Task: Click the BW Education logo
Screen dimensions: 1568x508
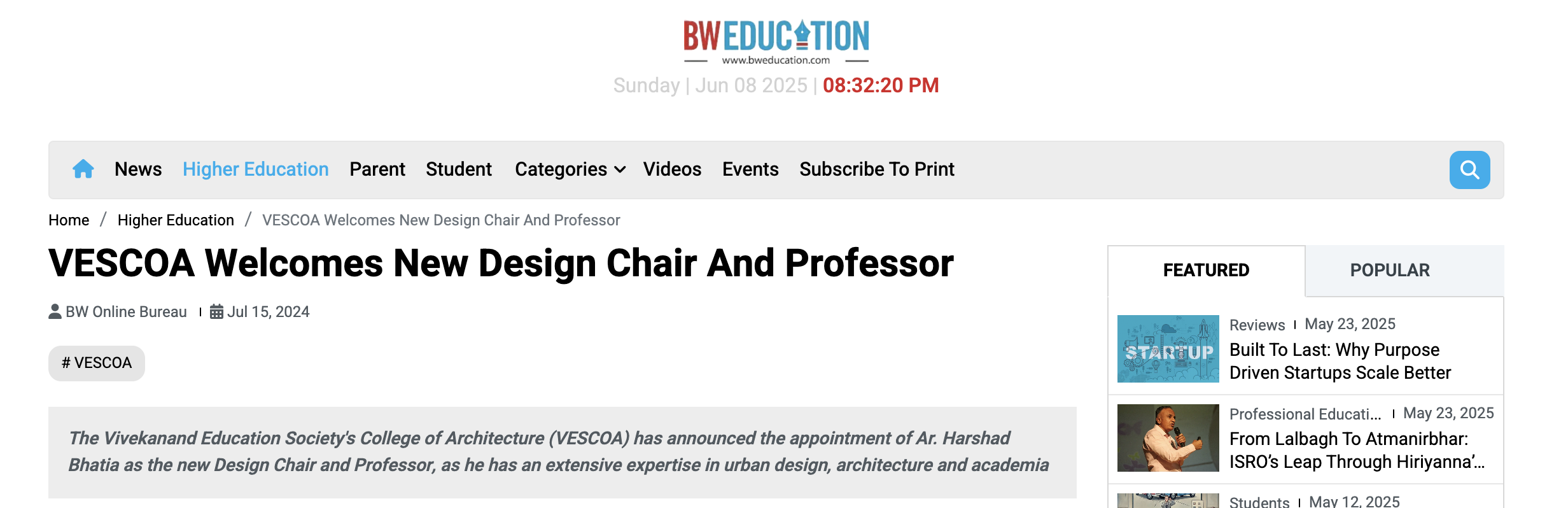Action: point(776,42)
